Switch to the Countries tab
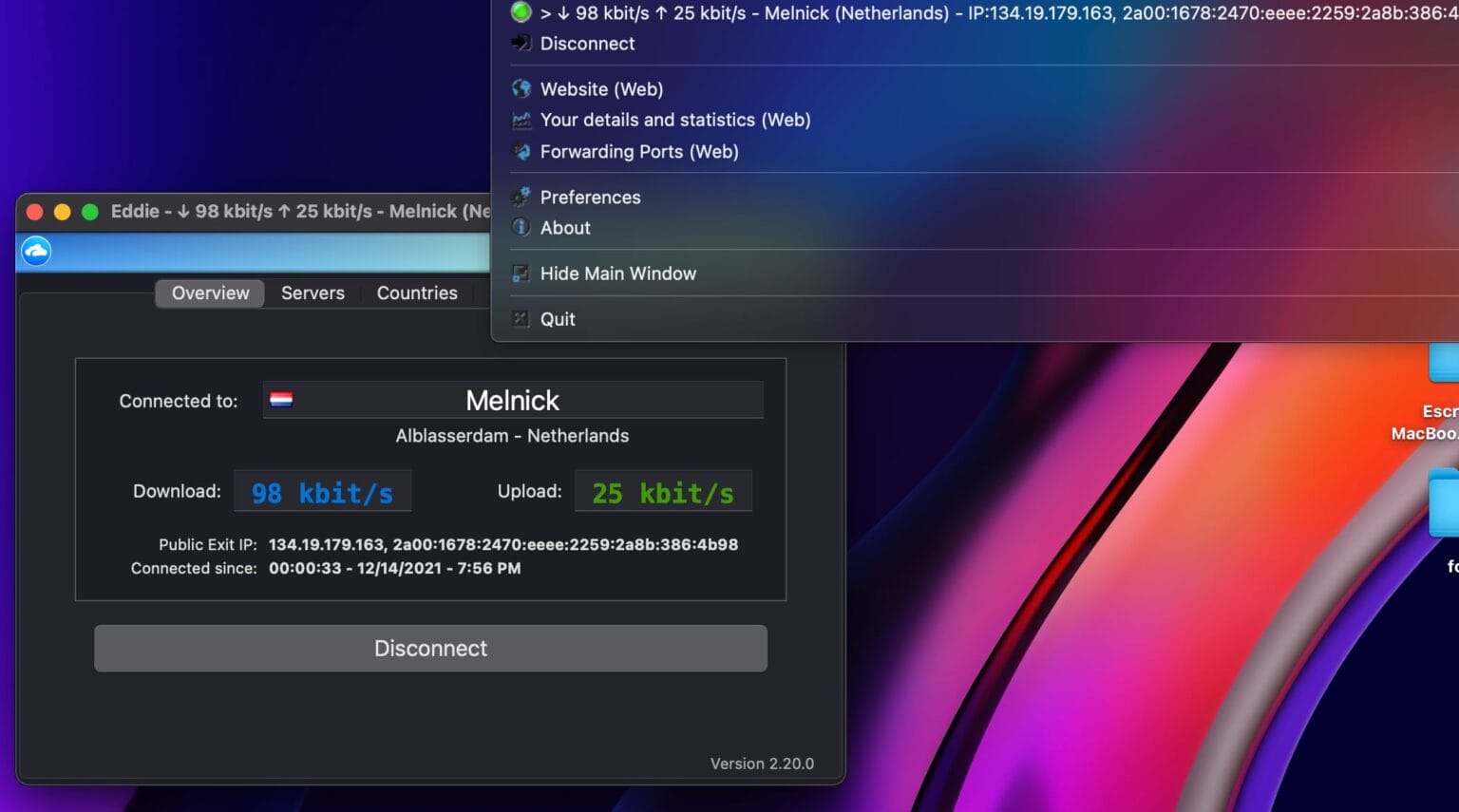1459x812 pixels. pyautogui.click(x=417, y=293)
